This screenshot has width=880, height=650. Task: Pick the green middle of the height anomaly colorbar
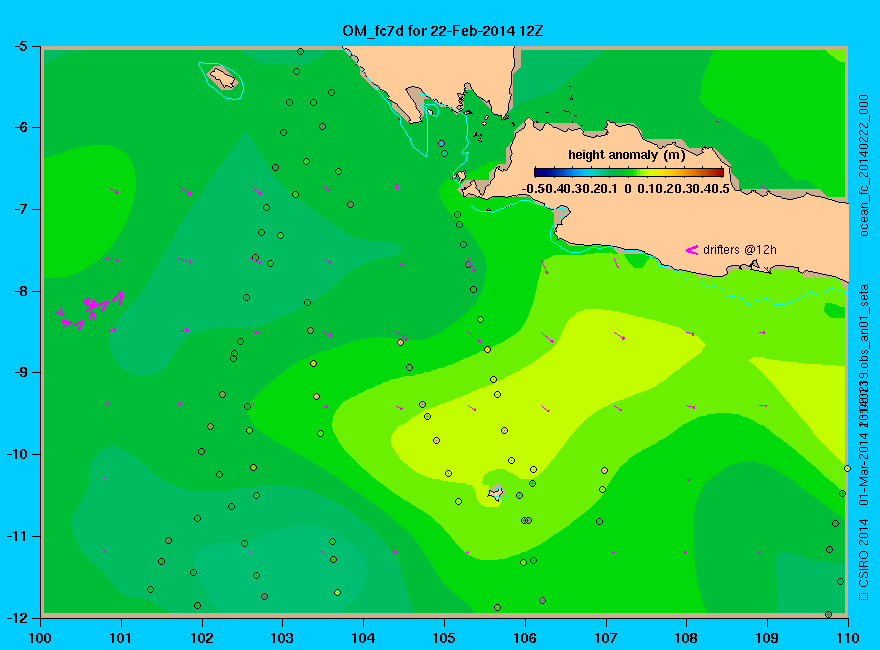pos(629,172)
